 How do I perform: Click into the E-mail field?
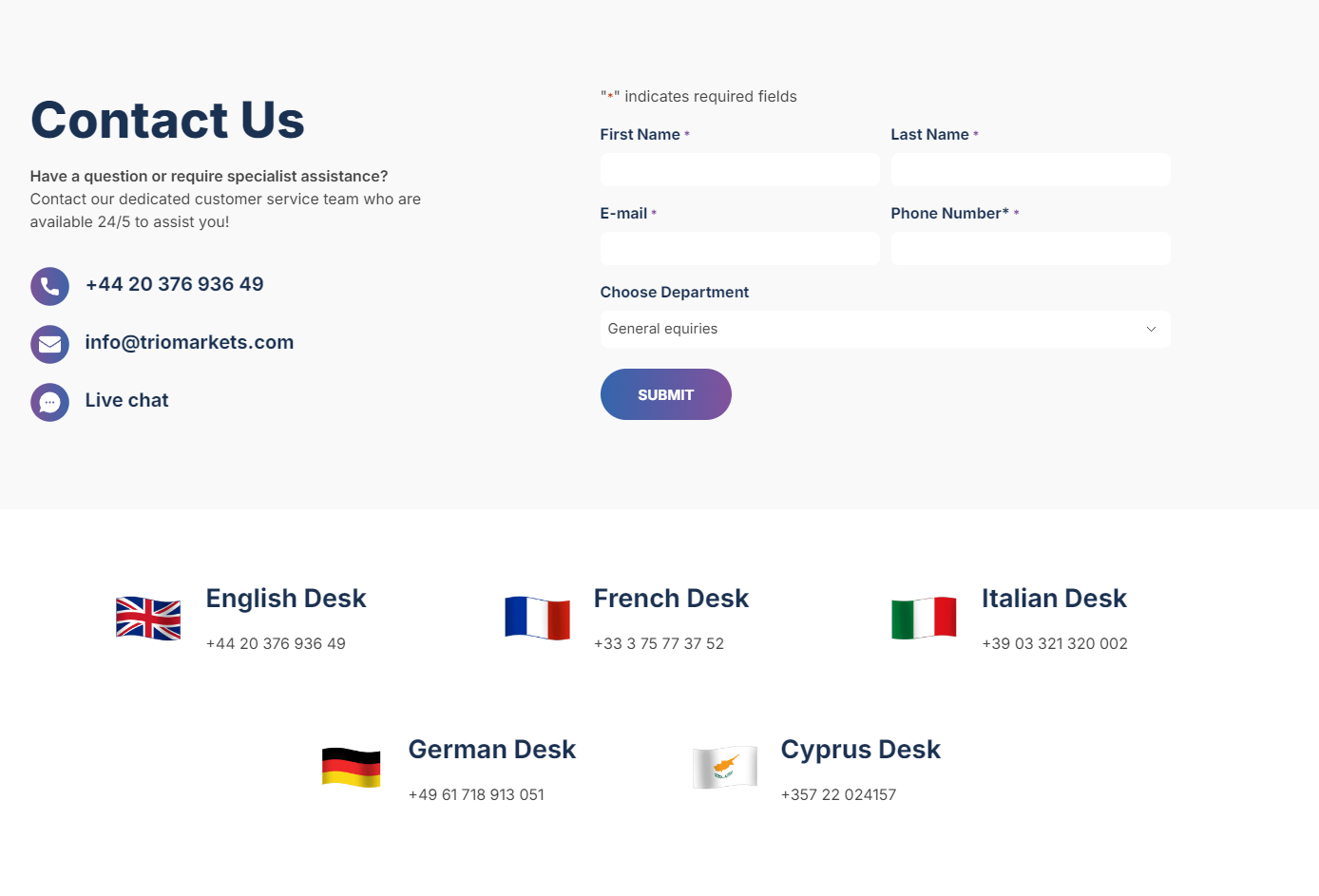(739, 249)
